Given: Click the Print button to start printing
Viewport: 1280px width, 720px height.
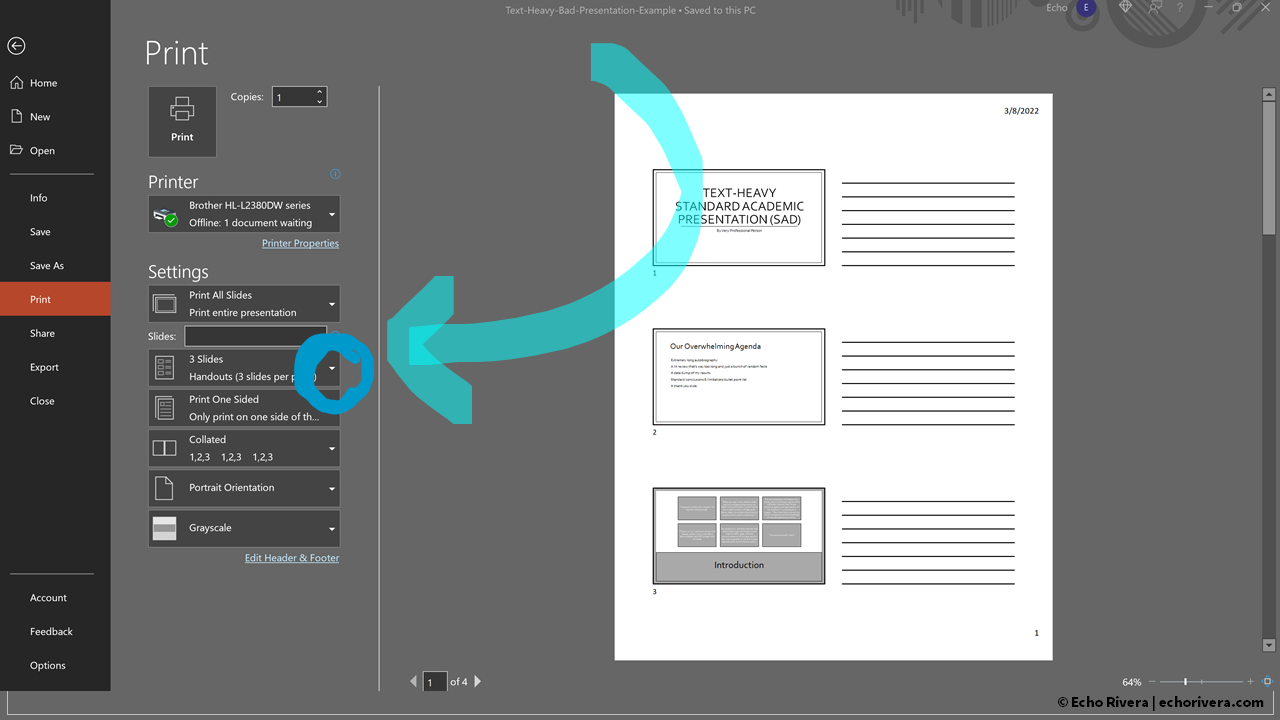Looking at the screenshot, I should tap(182, 121).
